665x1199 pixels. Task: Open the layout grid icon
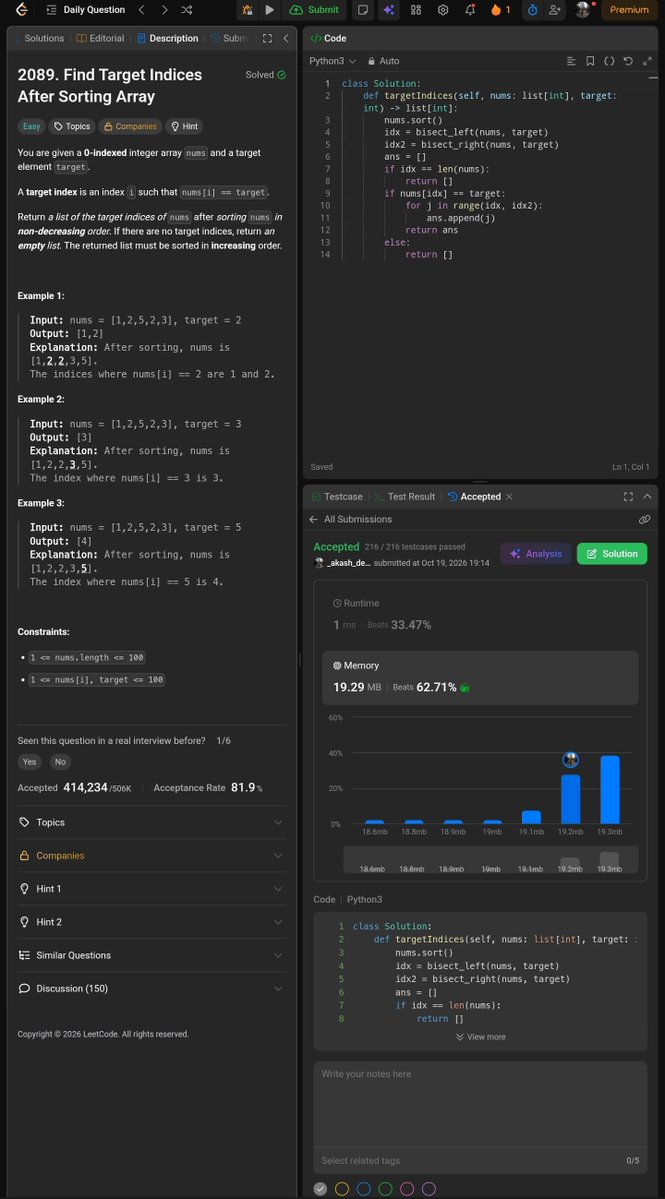416,10
